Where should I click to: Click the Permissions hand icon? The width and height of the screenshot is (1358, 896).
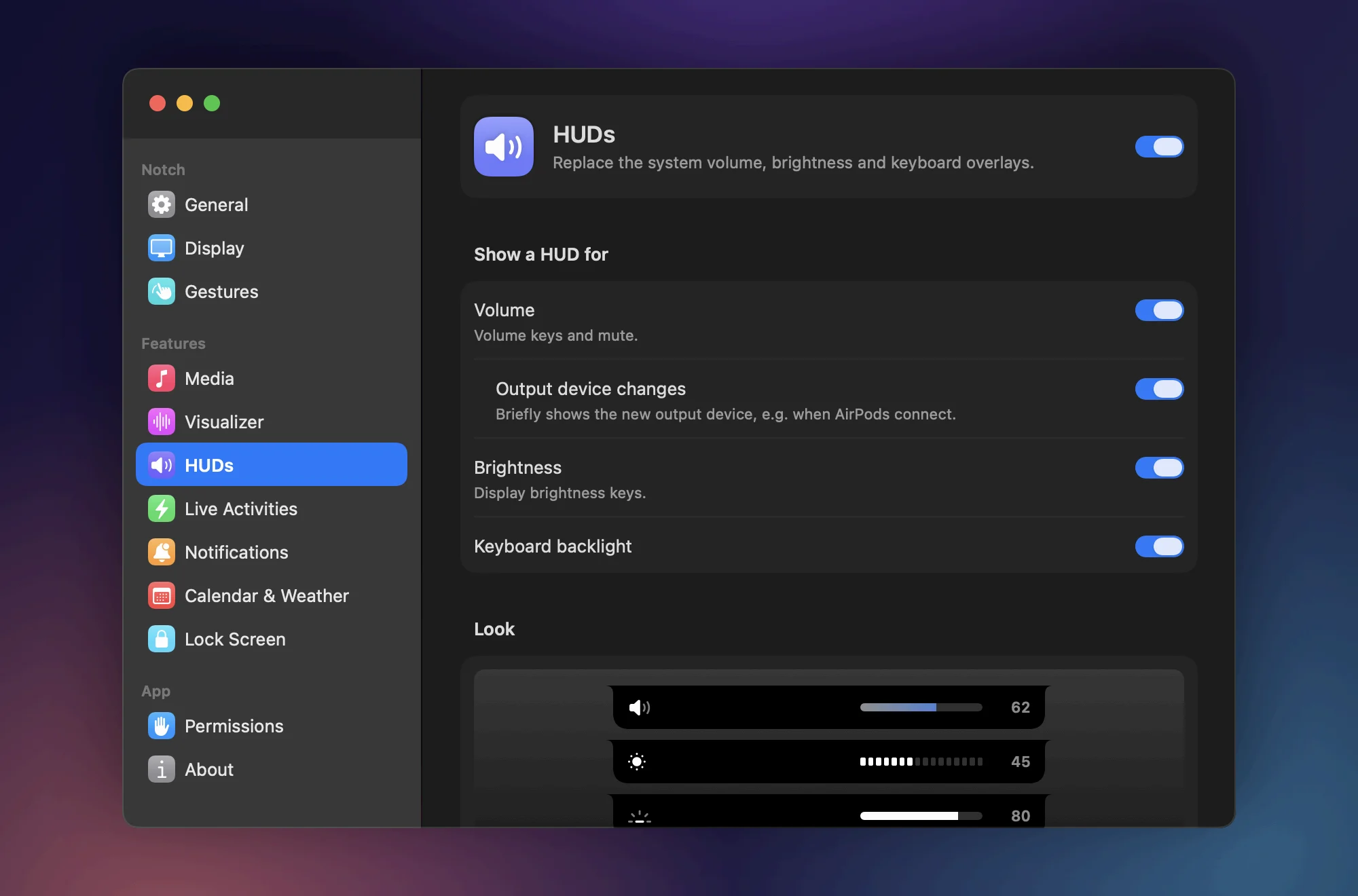pyautogui.click(x=162, y=726)
